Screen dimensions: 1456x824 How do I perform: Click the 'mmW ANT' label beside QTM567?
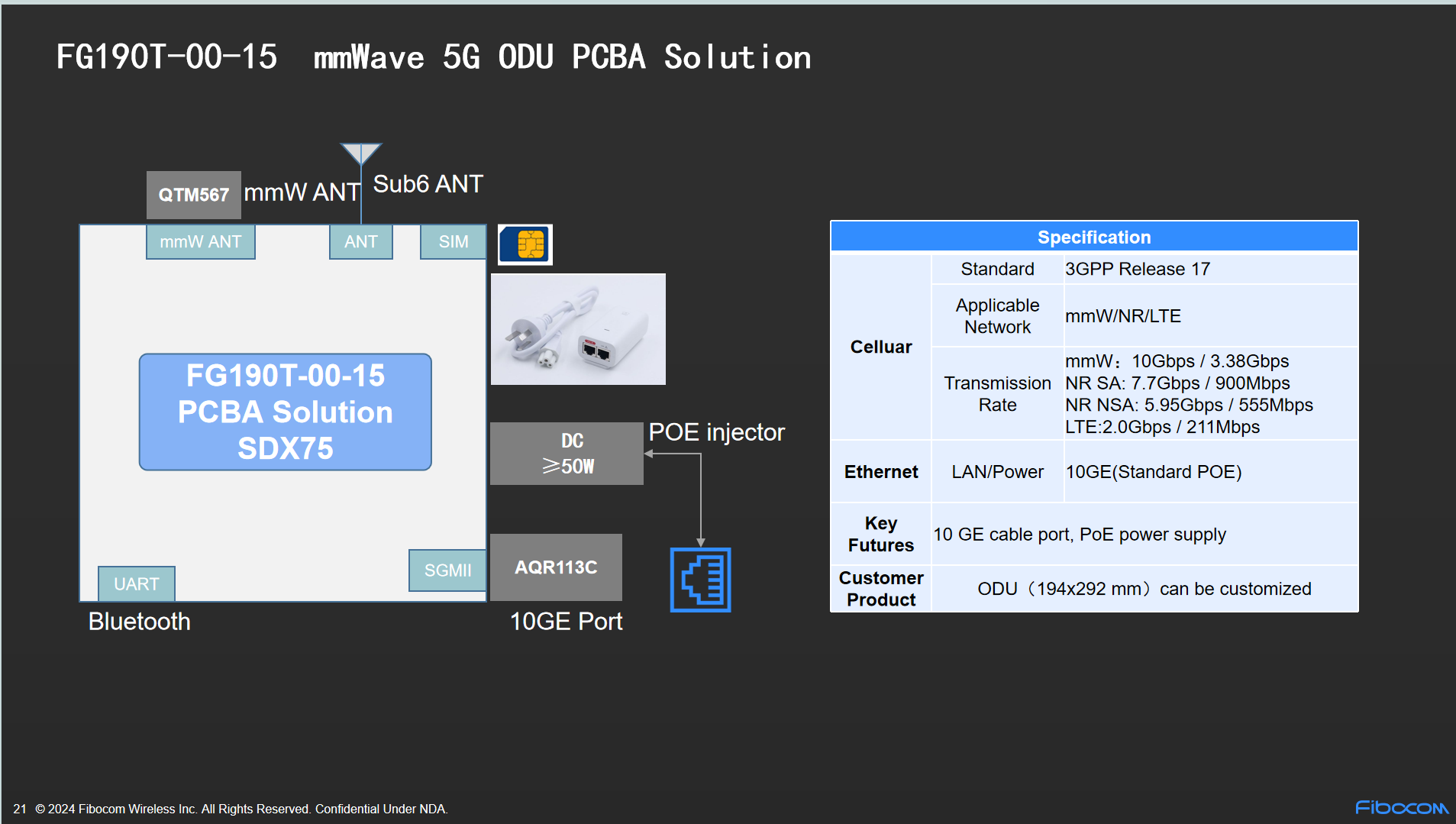302,192
